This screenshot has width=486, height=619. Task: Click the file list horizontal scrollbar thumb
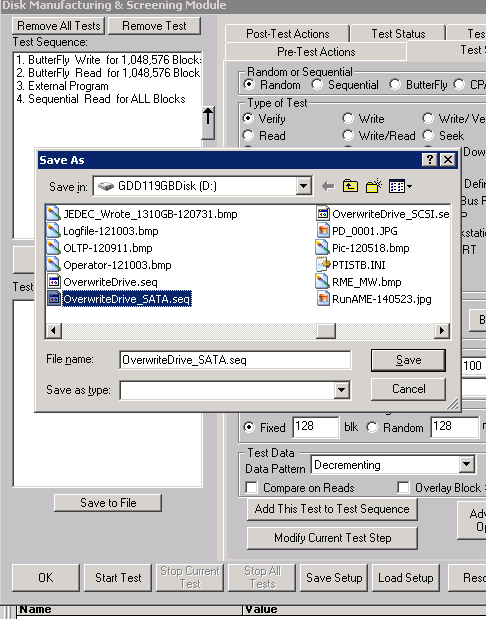coord(326,331)
